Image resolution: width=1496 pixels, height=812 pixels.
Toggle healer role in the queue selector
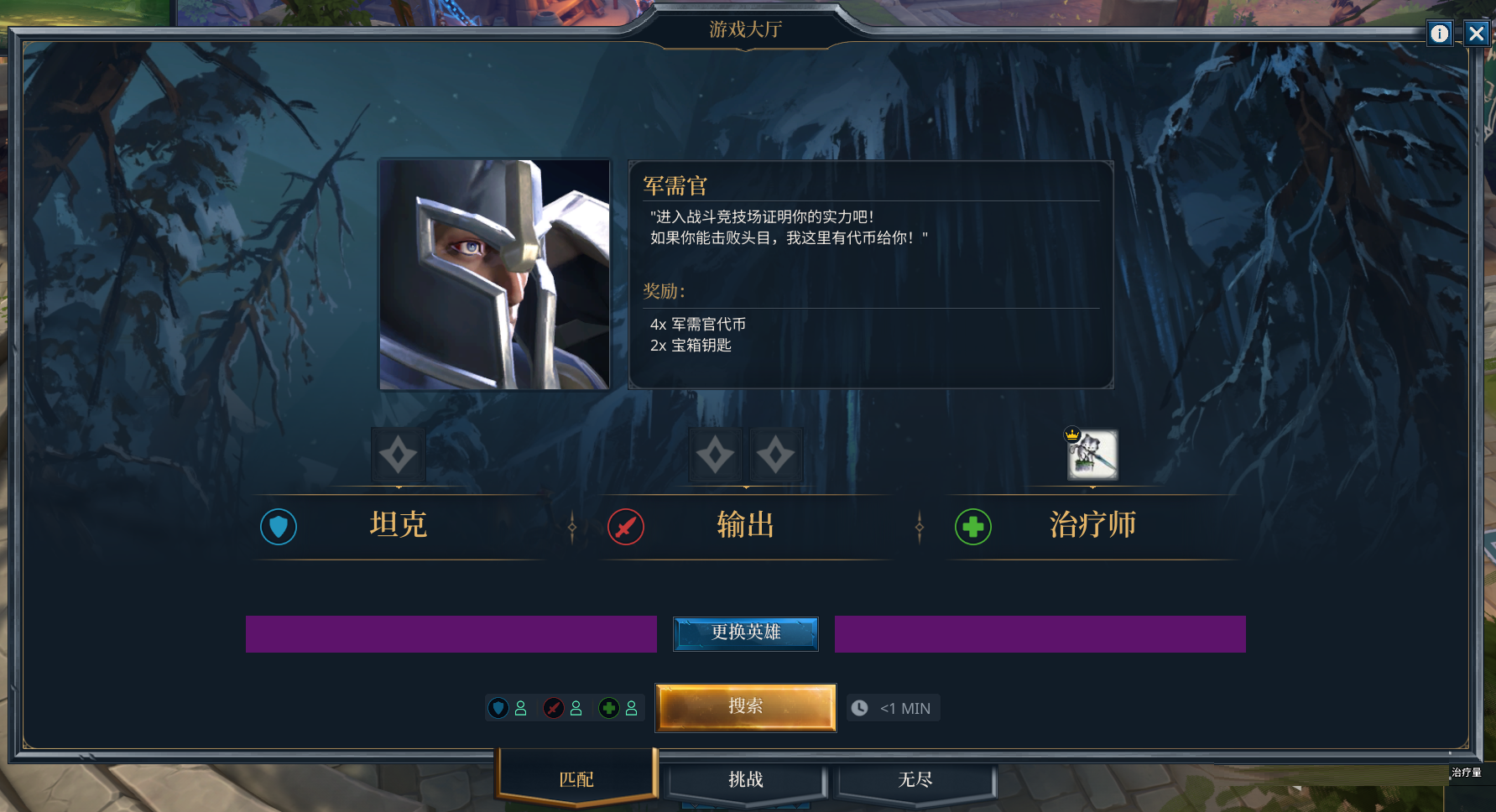point(619,708)
